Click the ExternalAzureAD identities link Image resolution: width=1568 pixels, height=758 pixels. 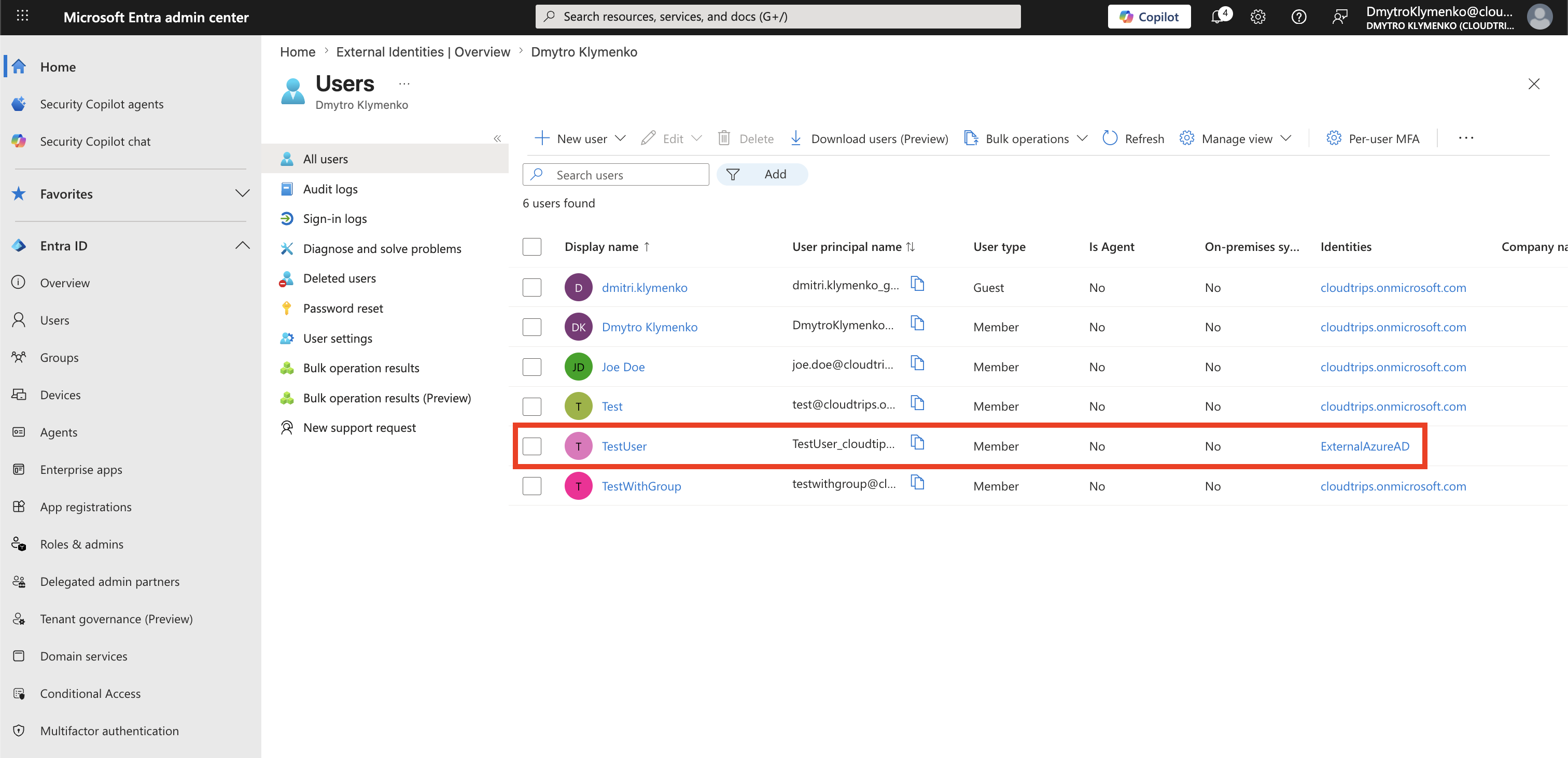coord(1364,446)
